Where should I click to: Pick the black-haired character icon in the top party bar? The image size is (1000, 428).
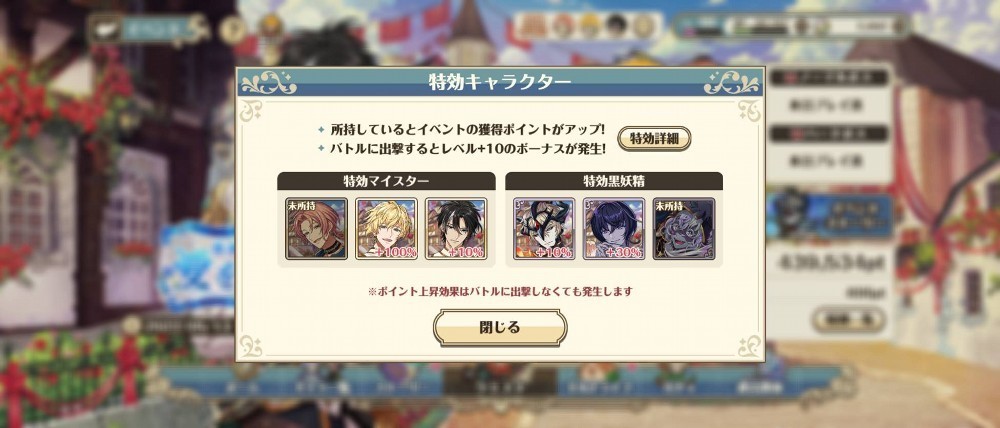616,26
